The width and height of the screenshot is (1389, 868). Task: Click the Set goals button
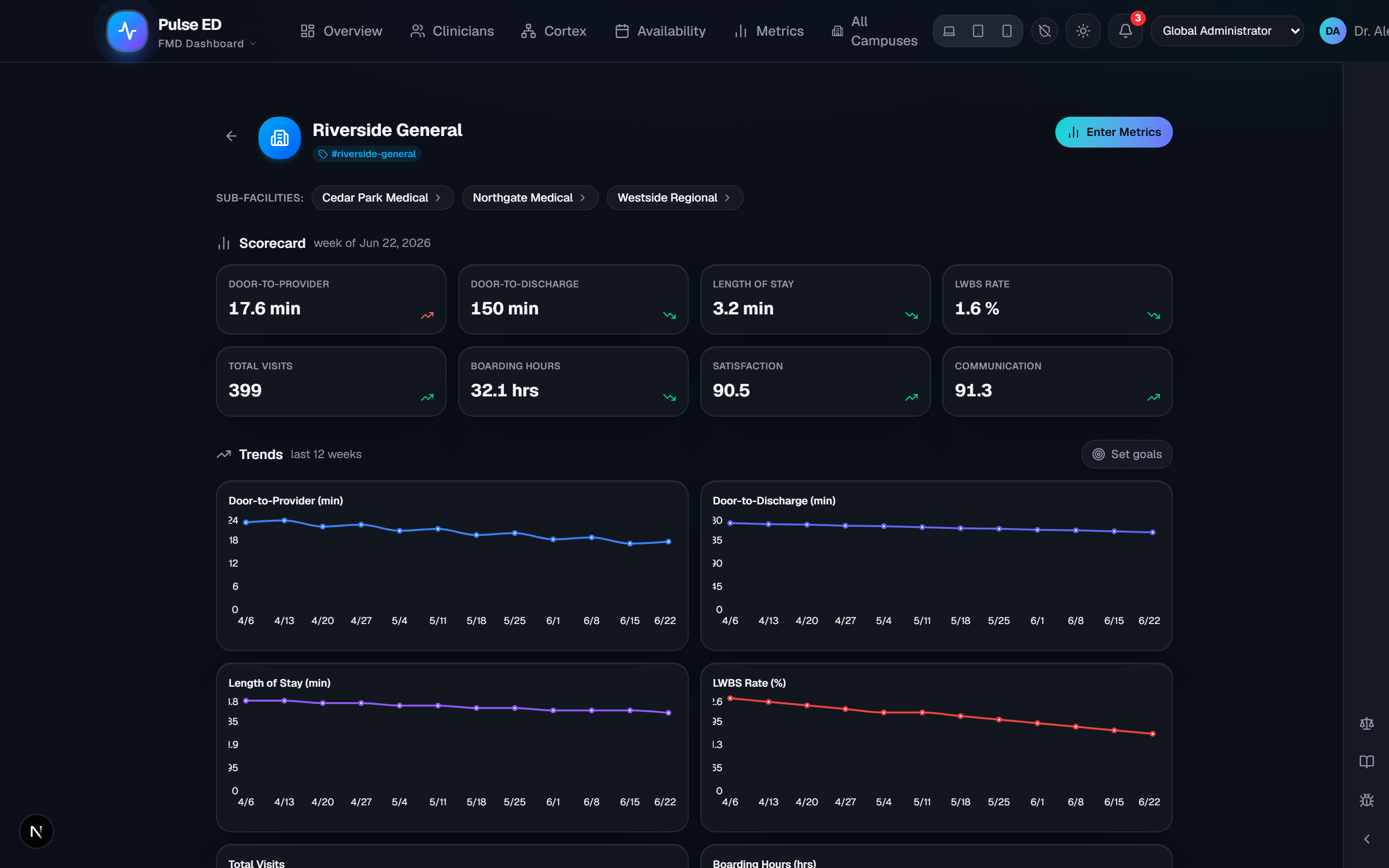(1127, 454)
